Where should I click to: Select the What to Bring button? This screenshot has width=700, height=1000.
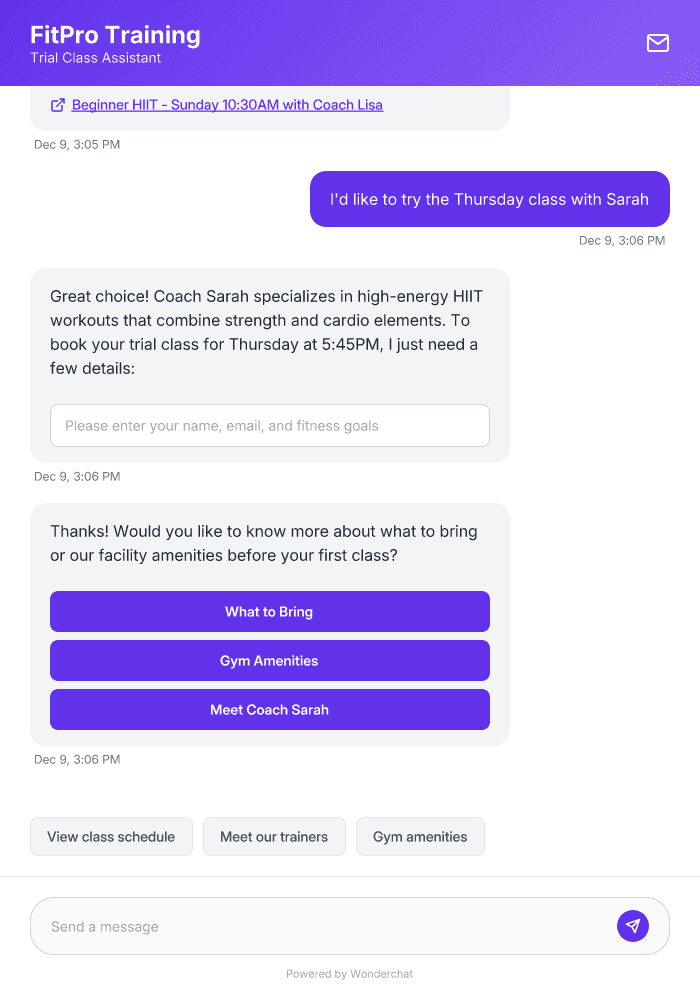269,611
